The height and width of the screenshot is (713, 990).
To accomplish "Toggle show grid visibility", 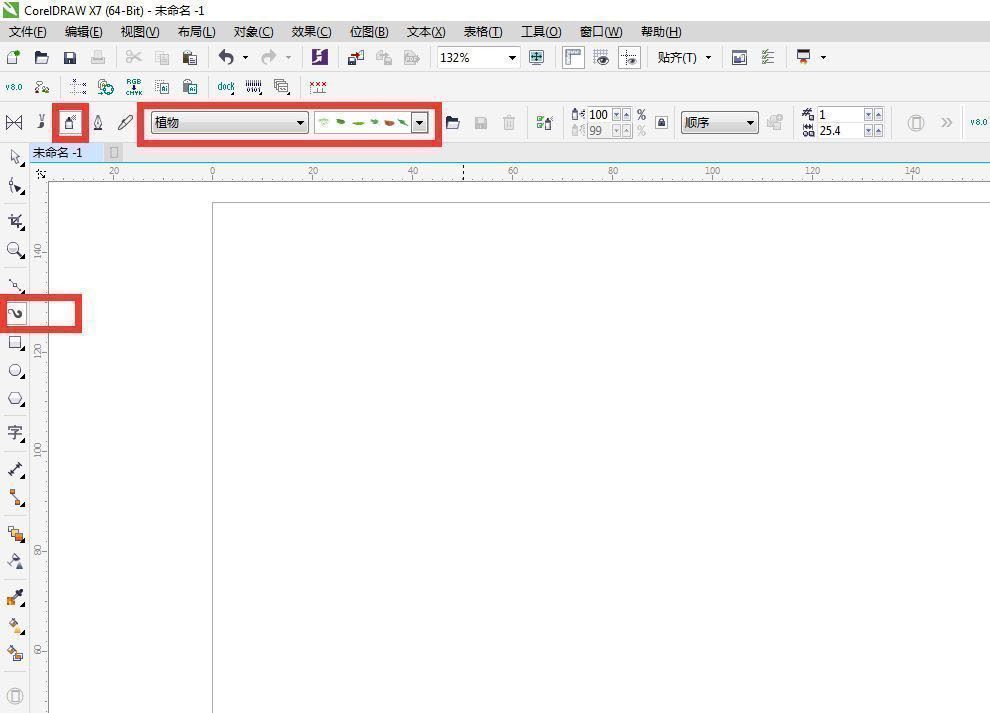I will pos(601,58).
